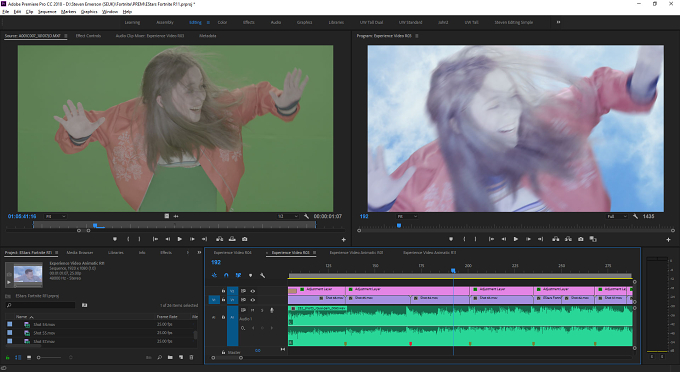The image size is (680, 372).
Task: Open the Comparison View in Program monitor
Action: (593, 239)
